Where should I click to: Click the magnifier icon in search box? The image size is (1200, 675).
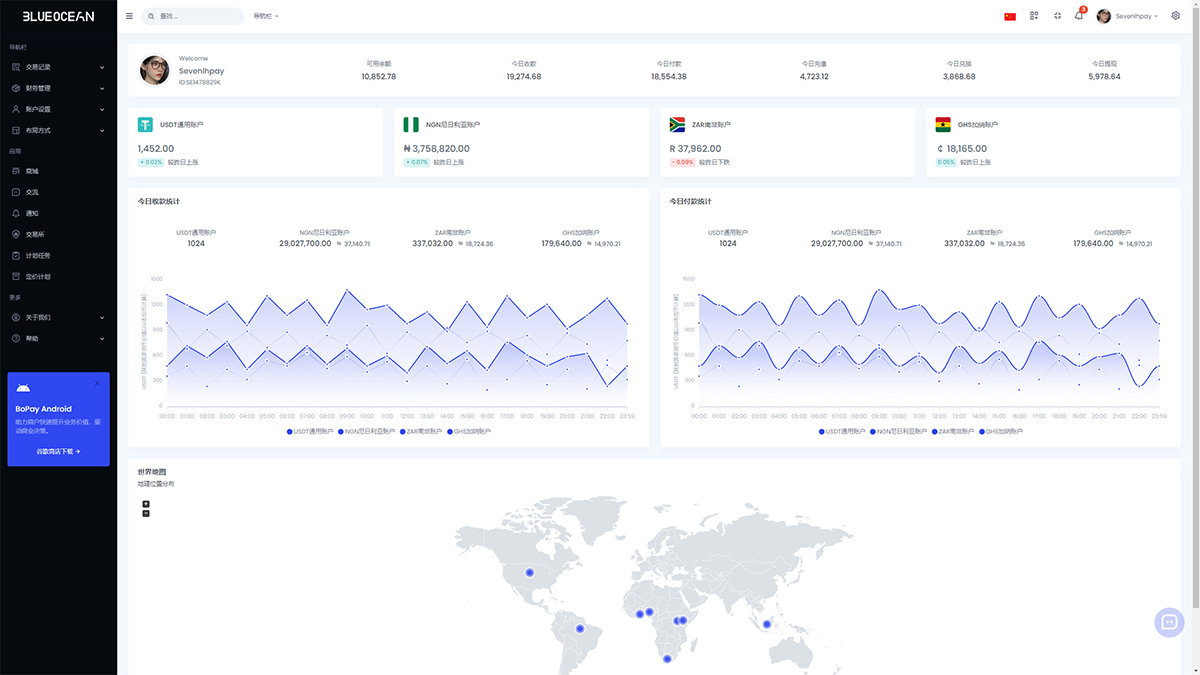pos(152,16)
